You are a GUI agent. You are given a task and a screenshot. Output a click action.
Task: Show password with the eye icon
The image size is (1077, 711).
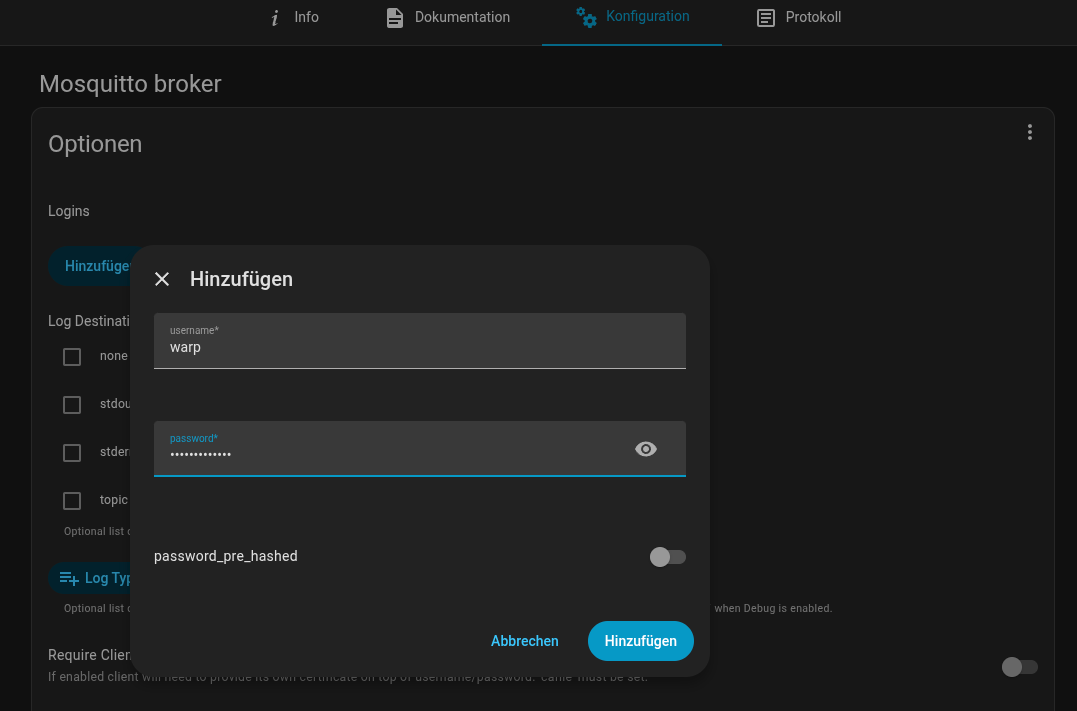[x=646, y=449]
